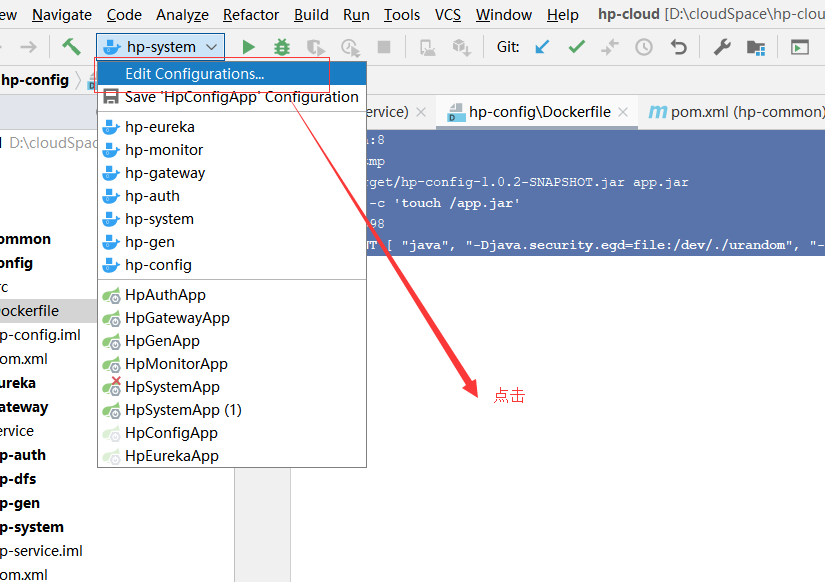Open the Code menu
The height and width of the screenshot is (582, 825).
tap(124, 15)
